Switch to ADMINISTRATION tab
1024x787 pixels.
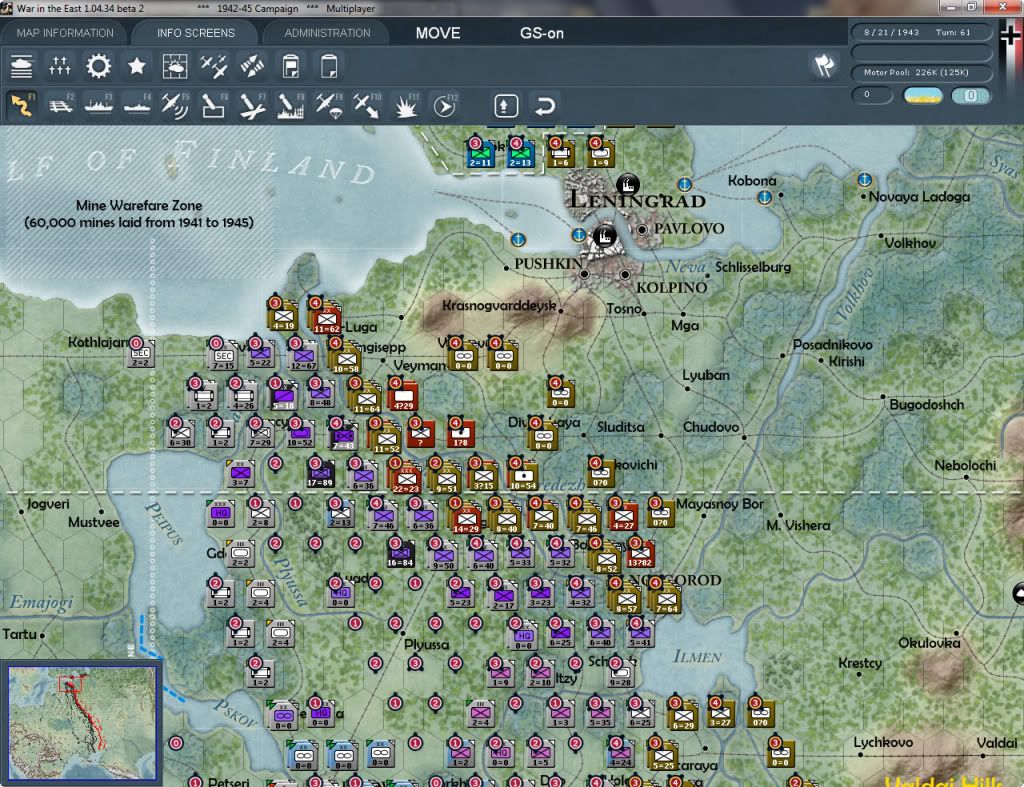click(327, 33)
